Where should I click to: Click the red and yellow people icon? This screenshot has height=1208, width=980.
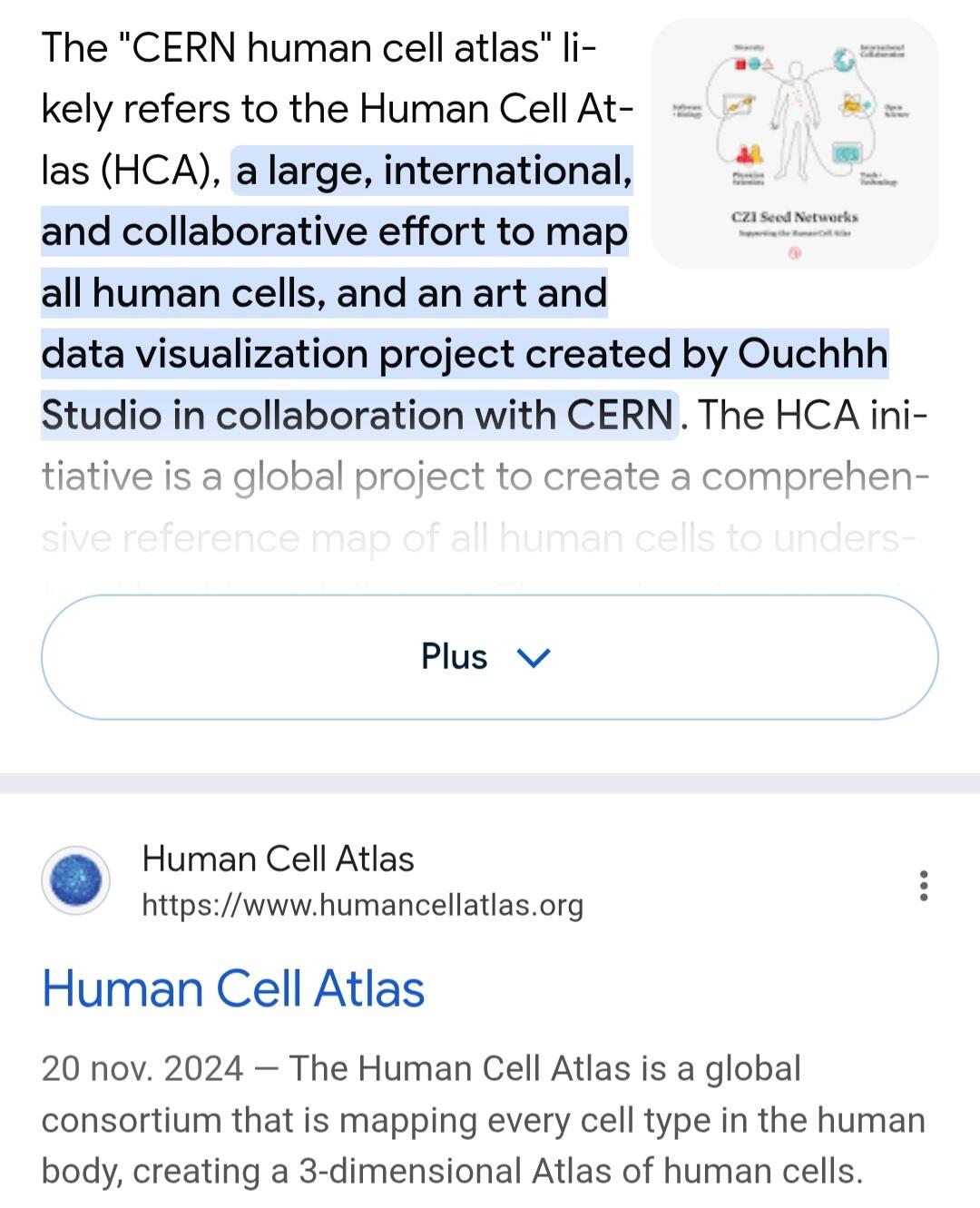point(749,153)
